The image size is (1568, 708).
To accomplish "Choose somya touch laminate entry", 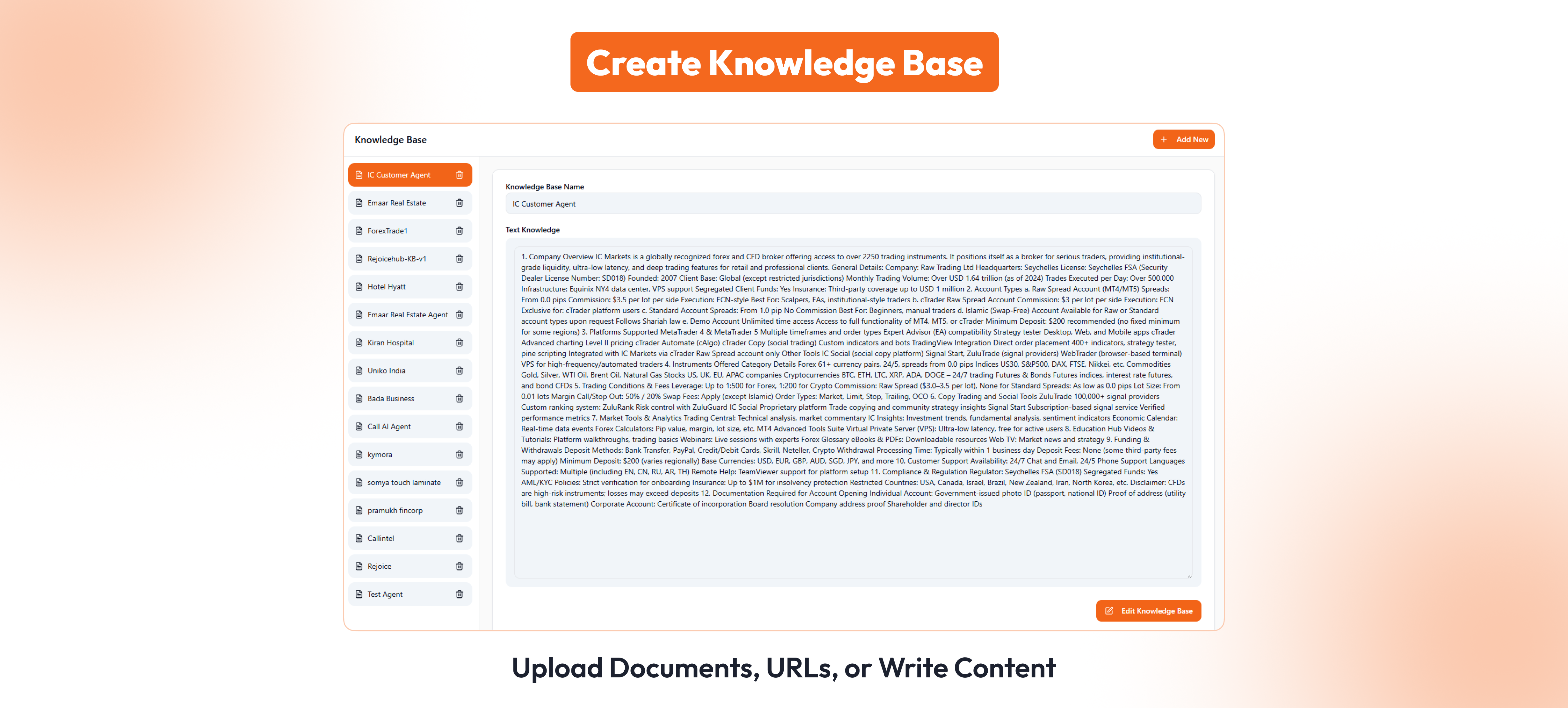I will [403, 483].
